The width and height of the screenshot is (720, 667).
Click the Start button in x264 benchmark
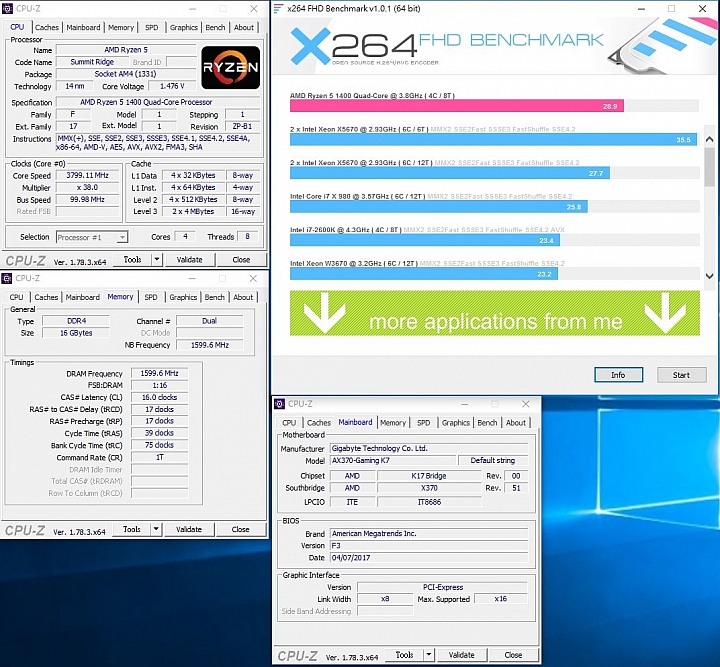coord(681,375)
